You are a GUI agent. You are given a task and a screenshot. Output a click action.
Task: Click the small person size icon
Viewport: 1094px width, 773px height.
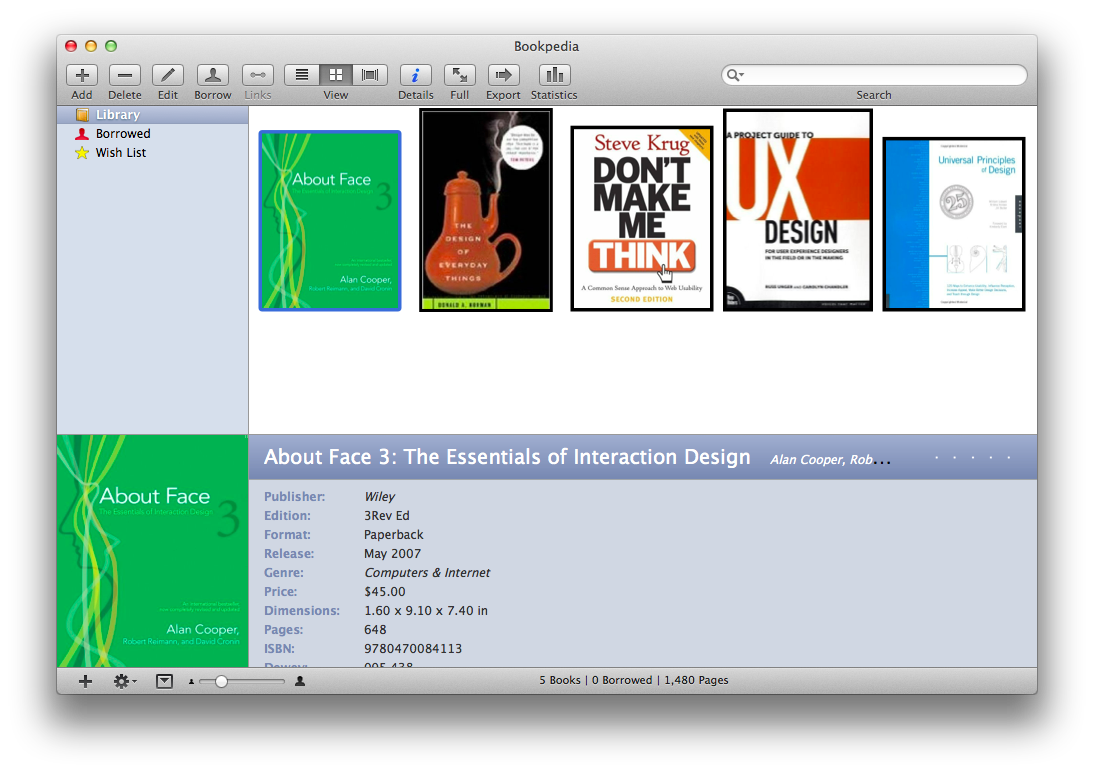[x=191, y=682]
